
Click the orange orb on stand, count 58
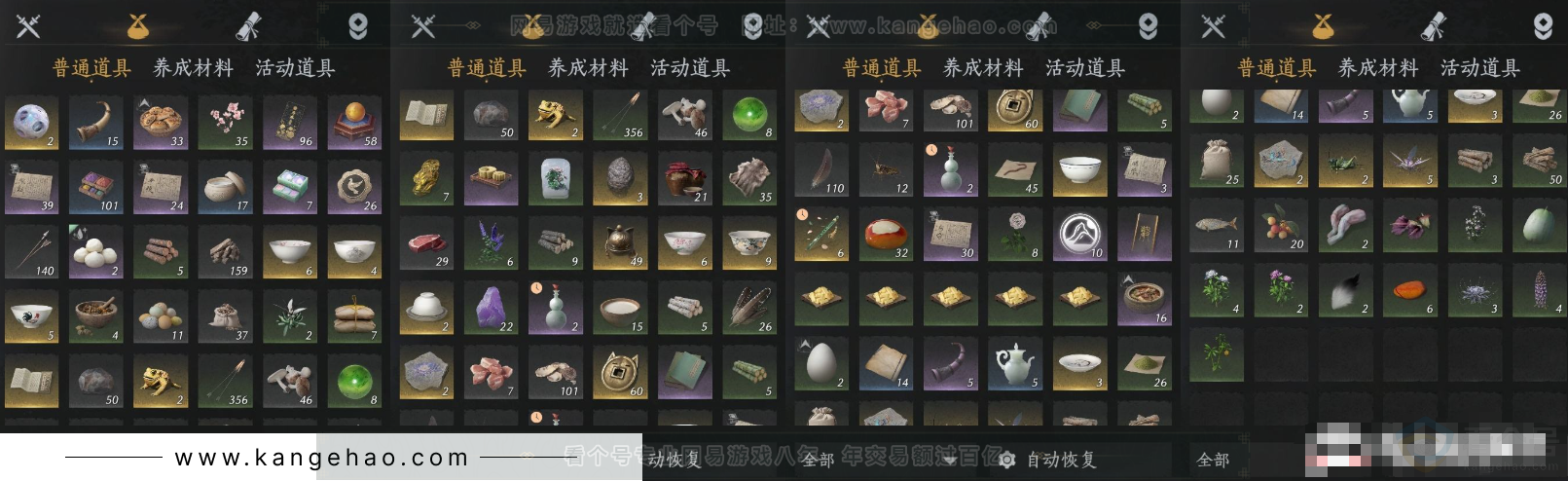pyautogui.click(x=354, y=122)
